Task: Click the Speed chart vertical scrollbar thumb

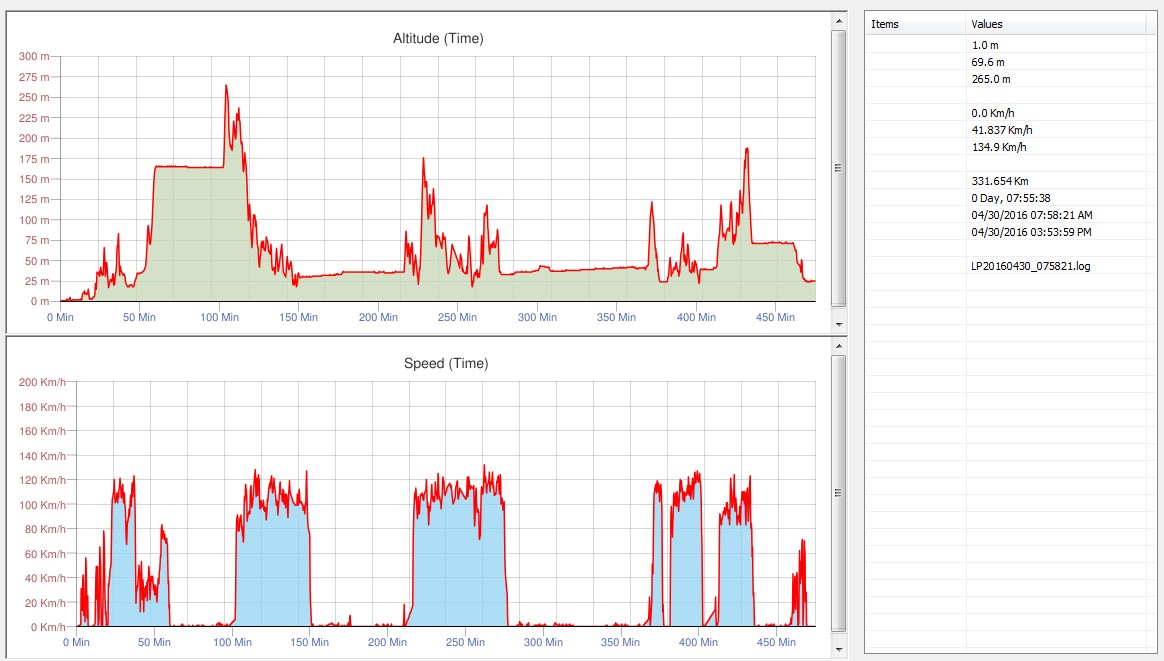Action: (838, 493)
